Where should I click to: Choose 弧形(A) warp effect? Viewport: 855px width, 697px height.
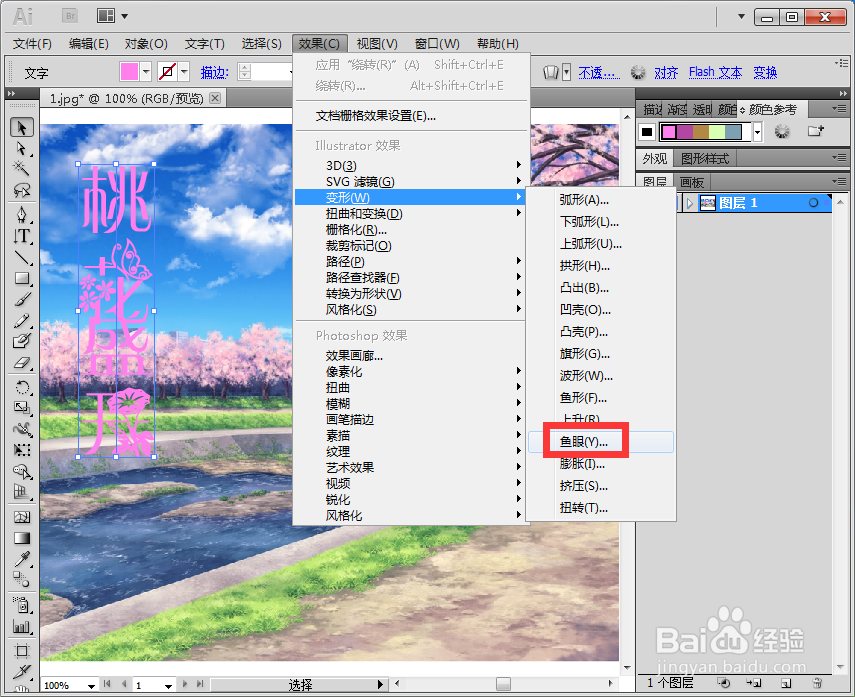[x=601, y=200]
